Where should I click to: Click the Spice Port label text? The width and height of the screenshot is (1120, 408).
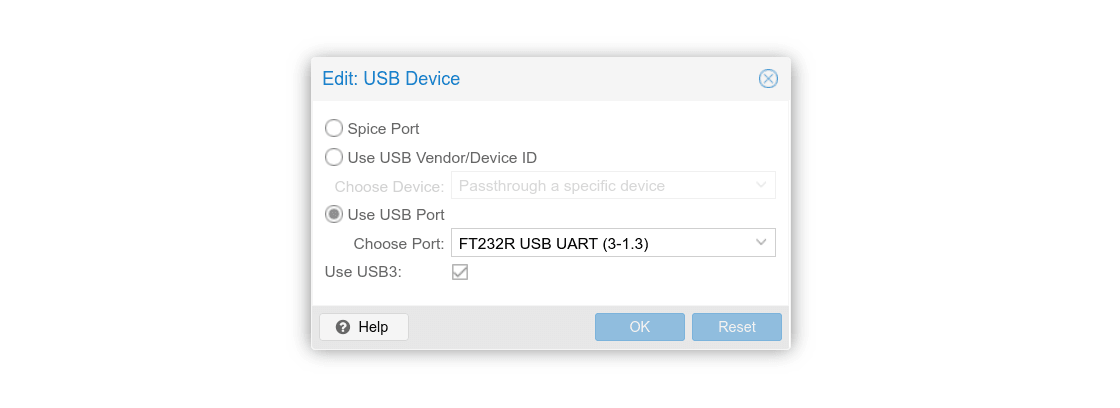[x=383, y=129]
